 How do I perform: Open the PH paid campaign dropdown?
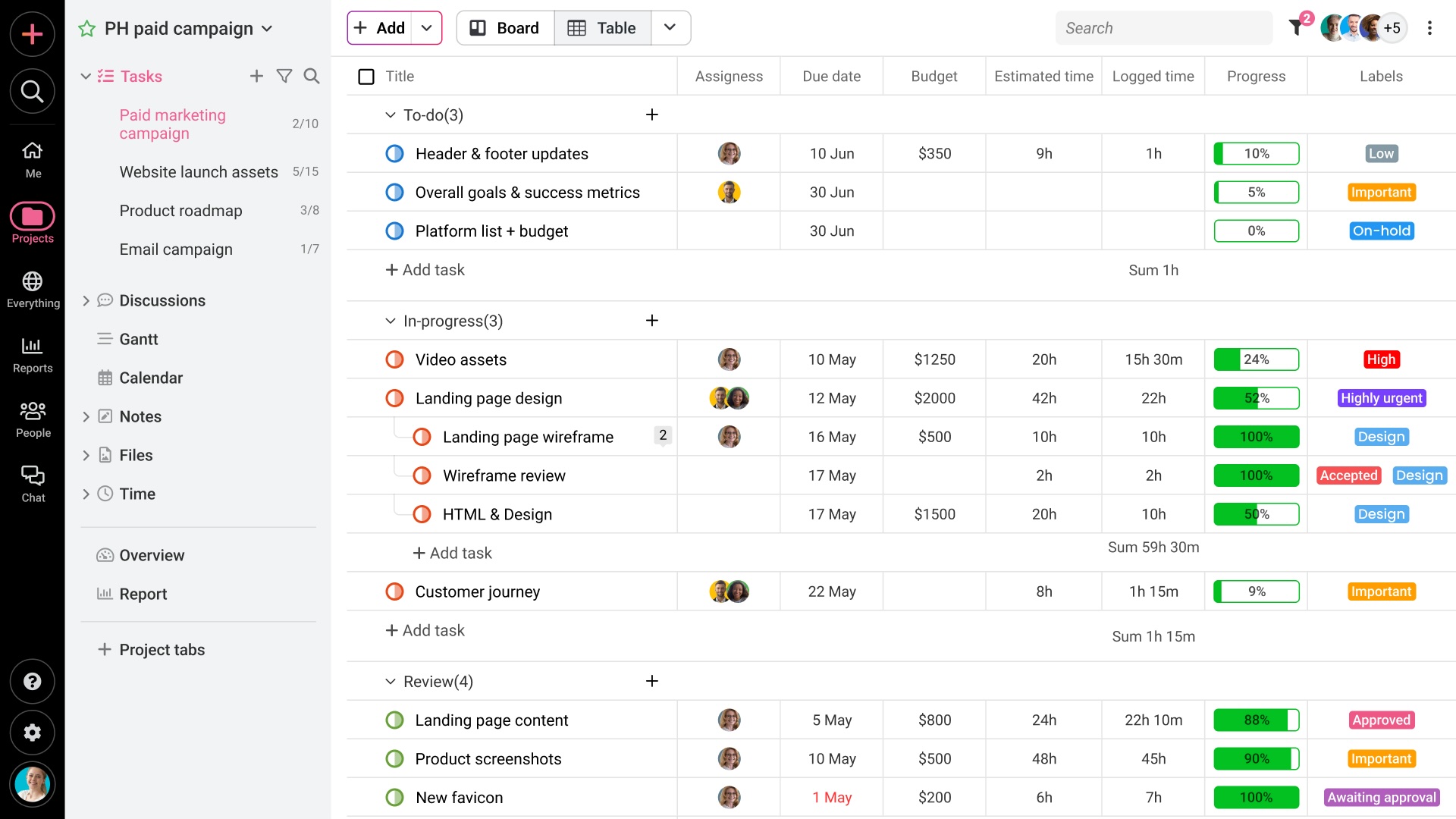tap(267, 28)
